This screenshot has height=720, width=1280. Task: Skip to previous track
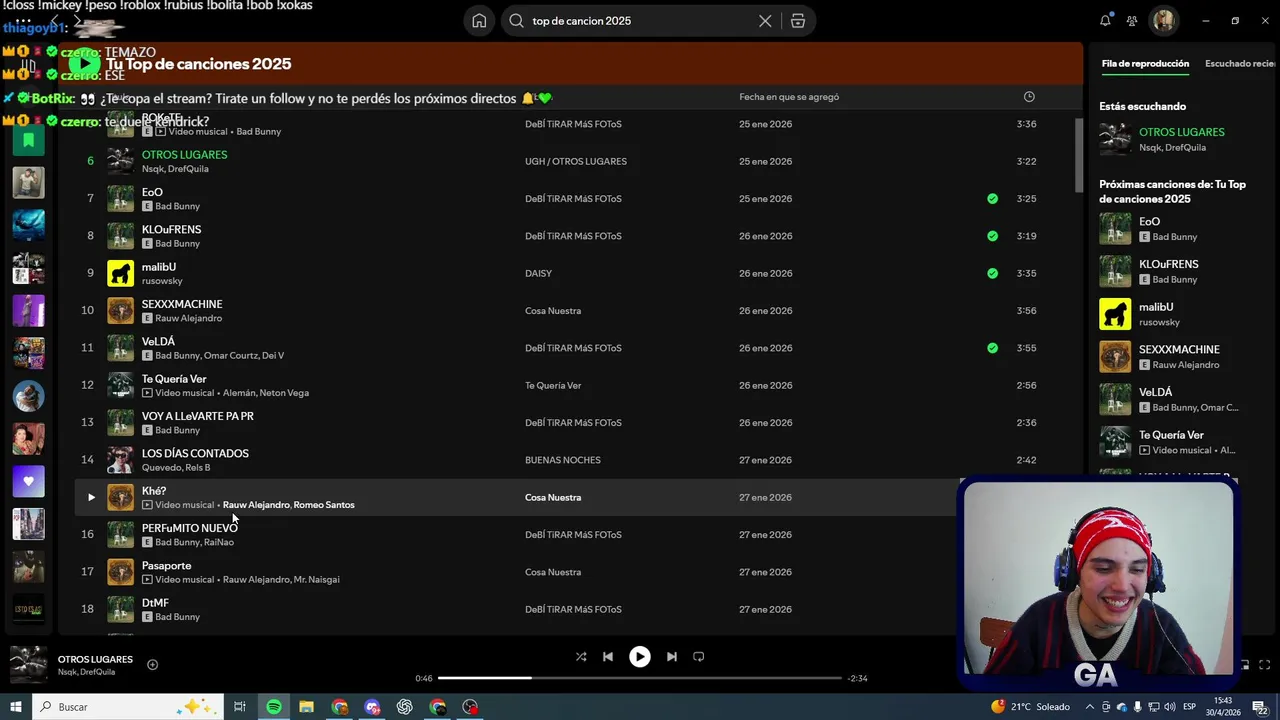coord(608,657)
